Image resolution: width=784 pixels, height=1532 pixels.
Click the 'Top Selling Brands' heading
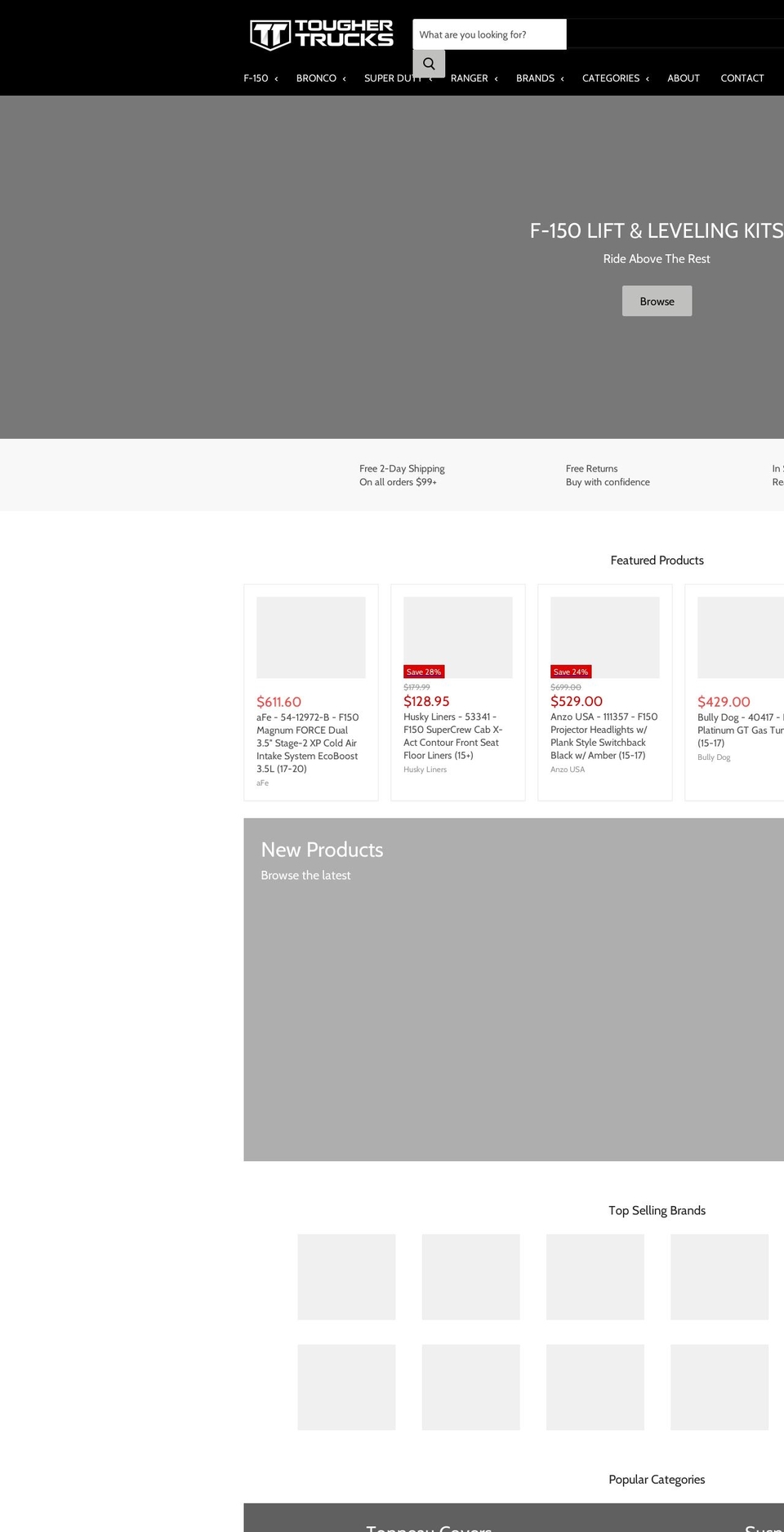657,1211
